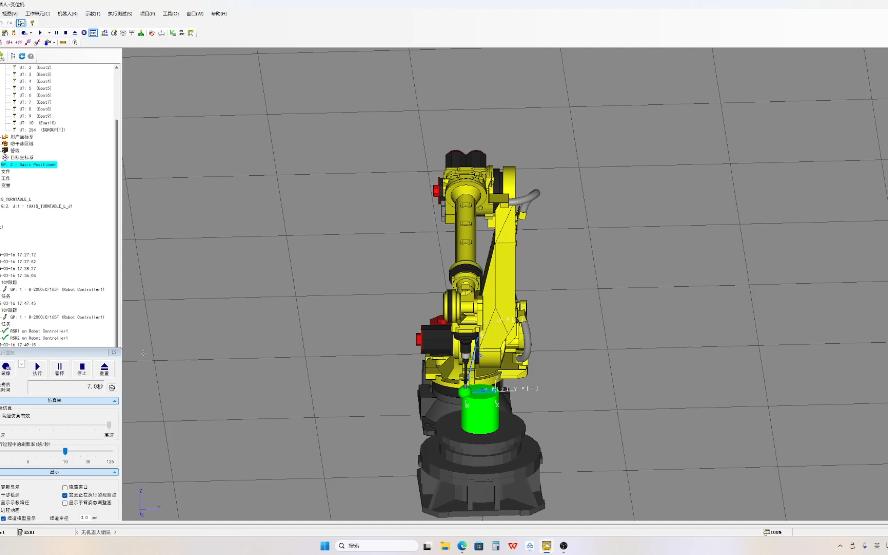
Task: Click the tree-structure icon above the cell browser
Action: tap(13, 56)
